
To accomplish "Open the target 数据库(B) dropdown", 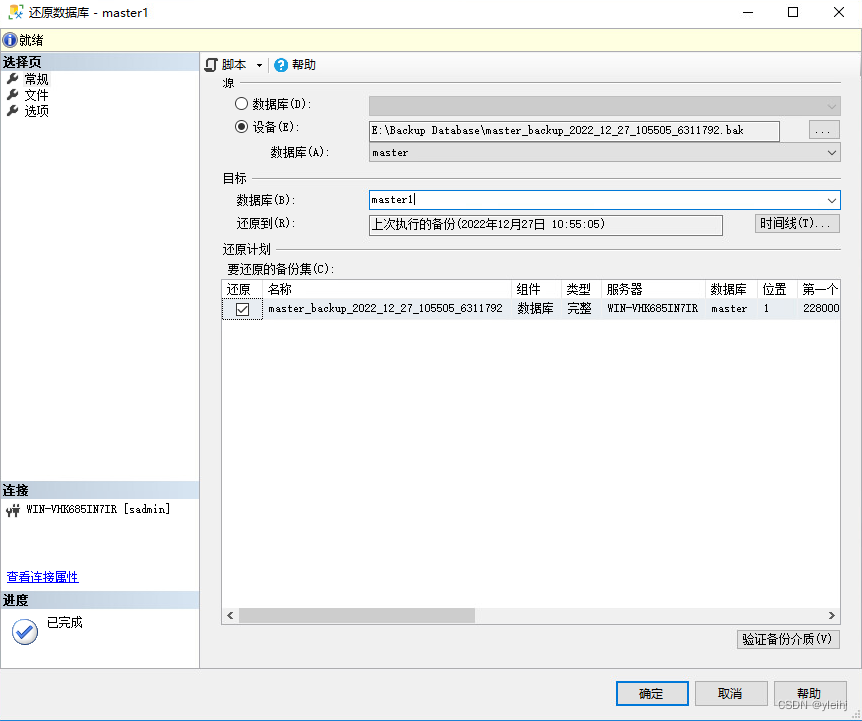I will (832, 200).
